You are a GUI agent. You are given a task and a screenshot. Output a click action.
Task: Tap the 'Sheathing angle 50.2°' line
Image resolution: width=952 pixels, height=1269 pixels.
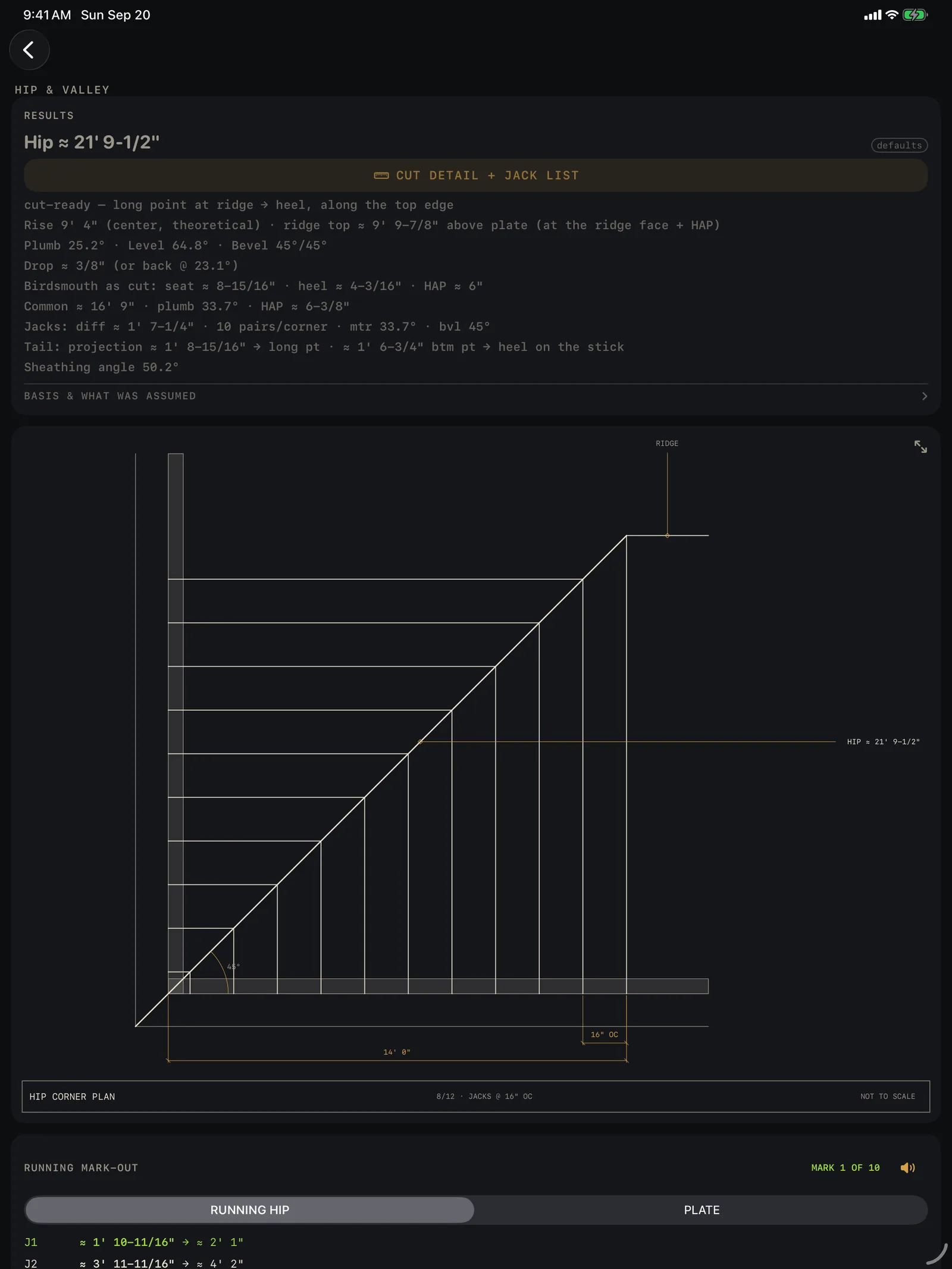tap(101, 367)
